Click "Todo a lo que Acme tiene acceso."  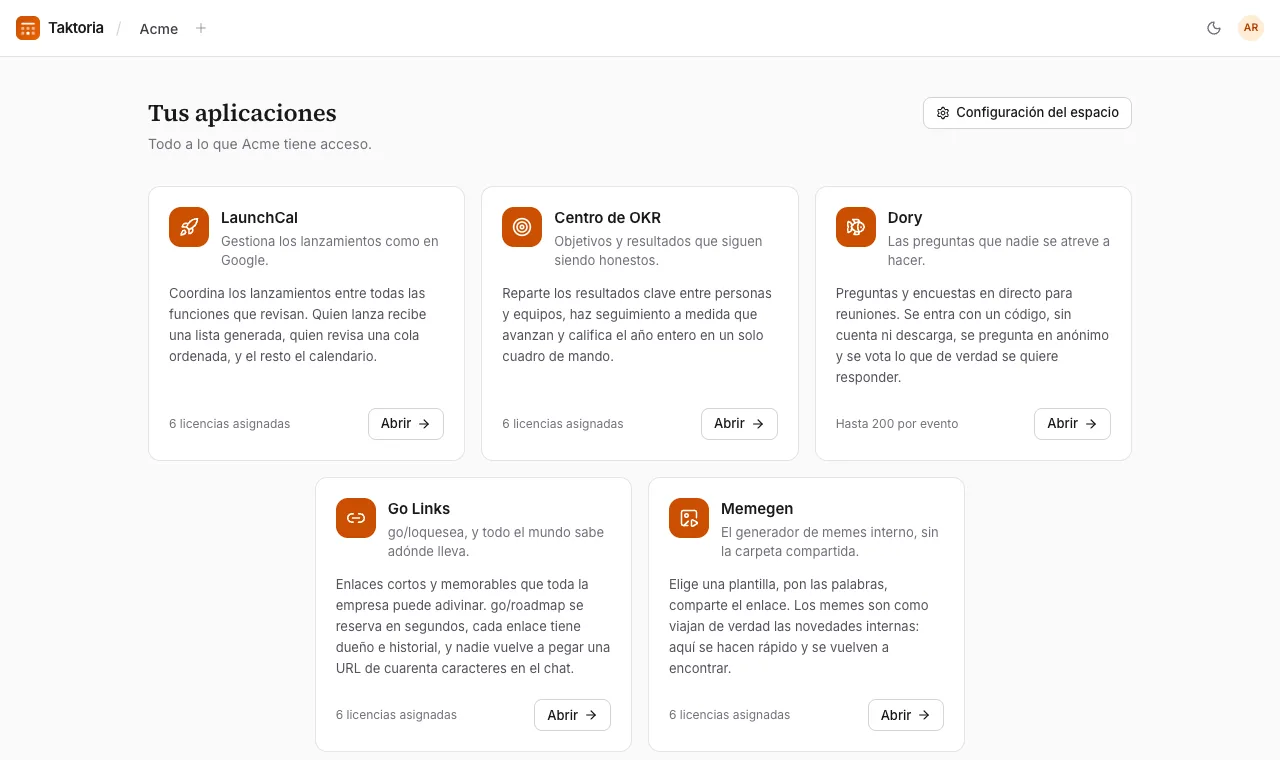(260, 144)
